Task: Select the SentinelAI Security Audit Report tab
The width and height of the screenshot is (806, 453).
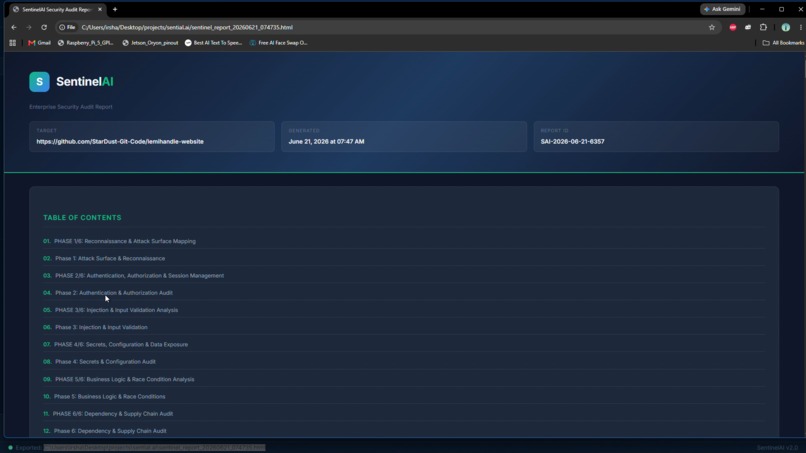Action: click(57, 9)
